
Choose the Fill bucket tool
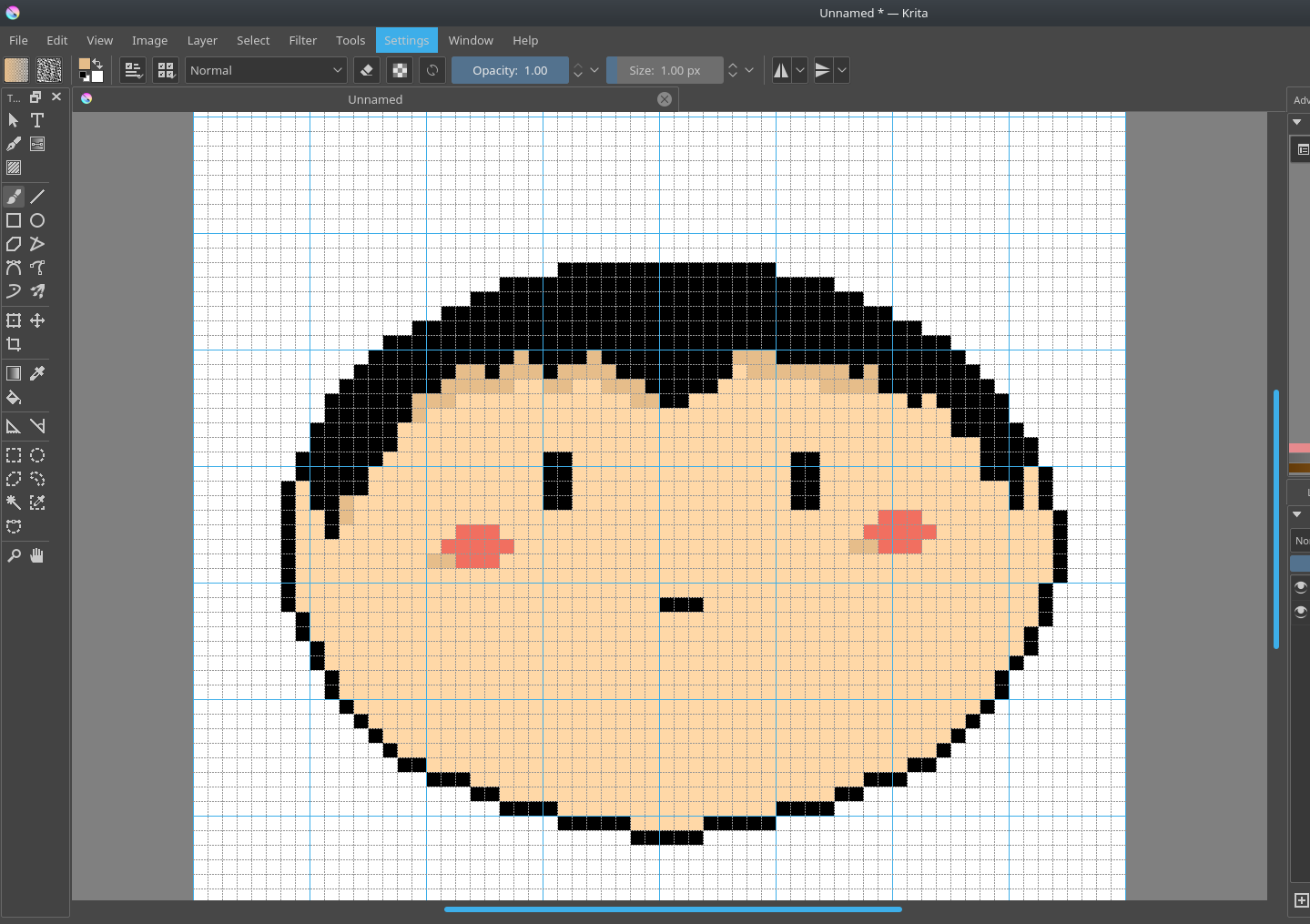click(x=14, y=397)
